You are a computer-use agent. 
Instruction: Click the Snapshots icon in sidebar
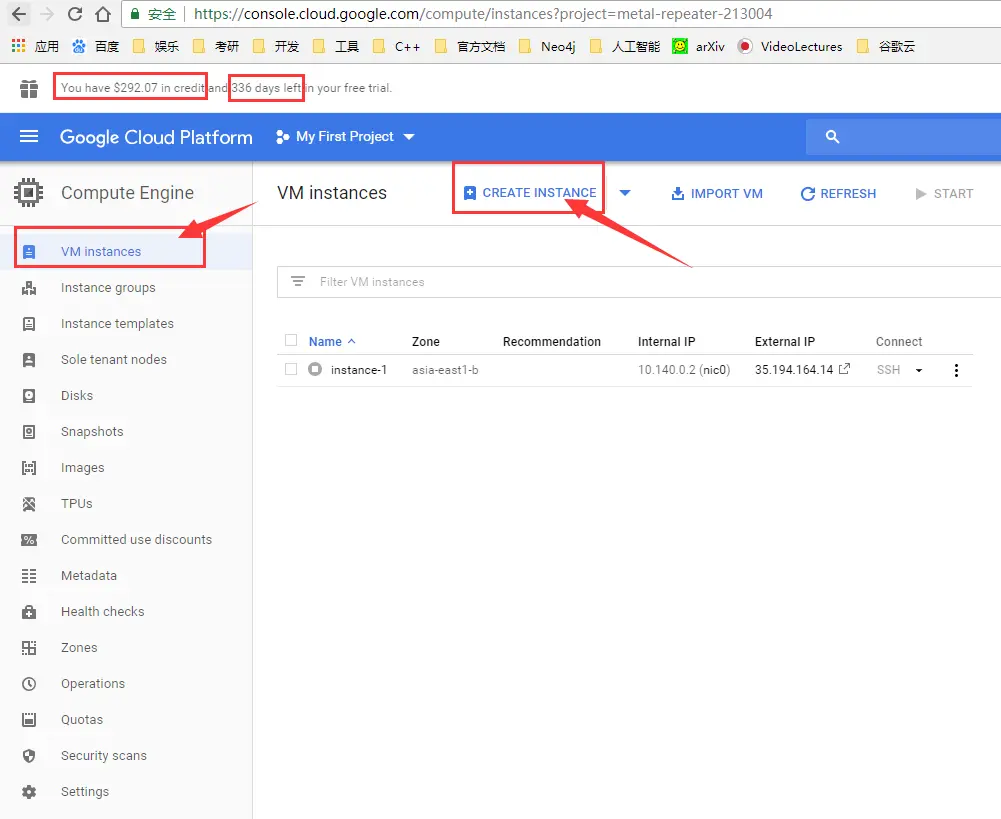(29, 432)
